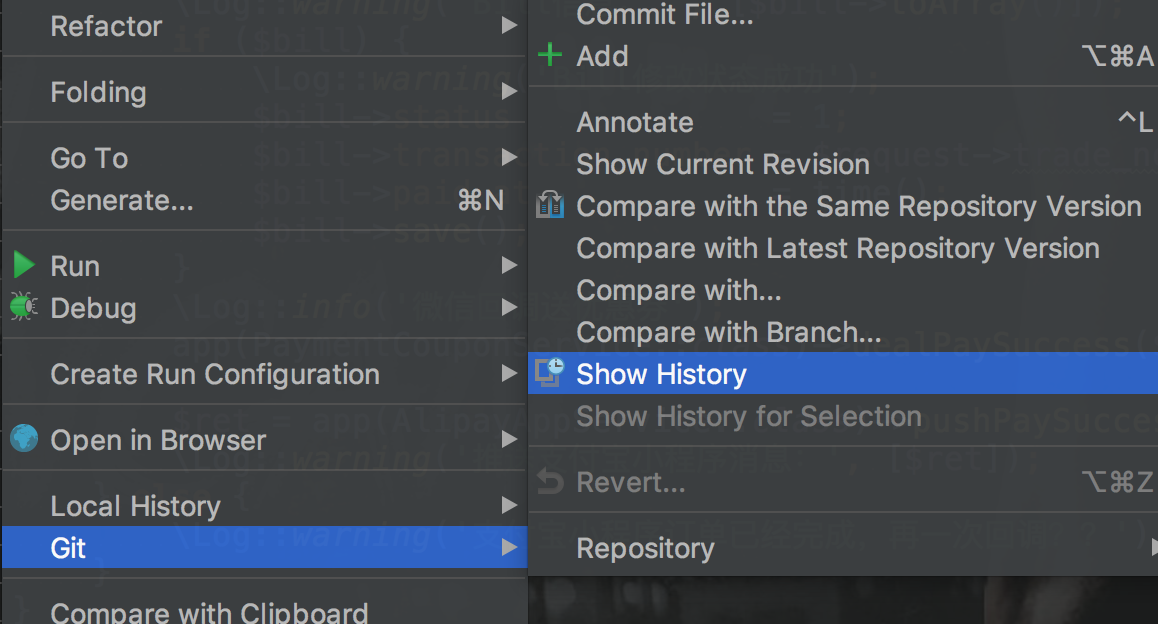
Task: Expand the Go To submenu arrow
Action: [508, 157]
